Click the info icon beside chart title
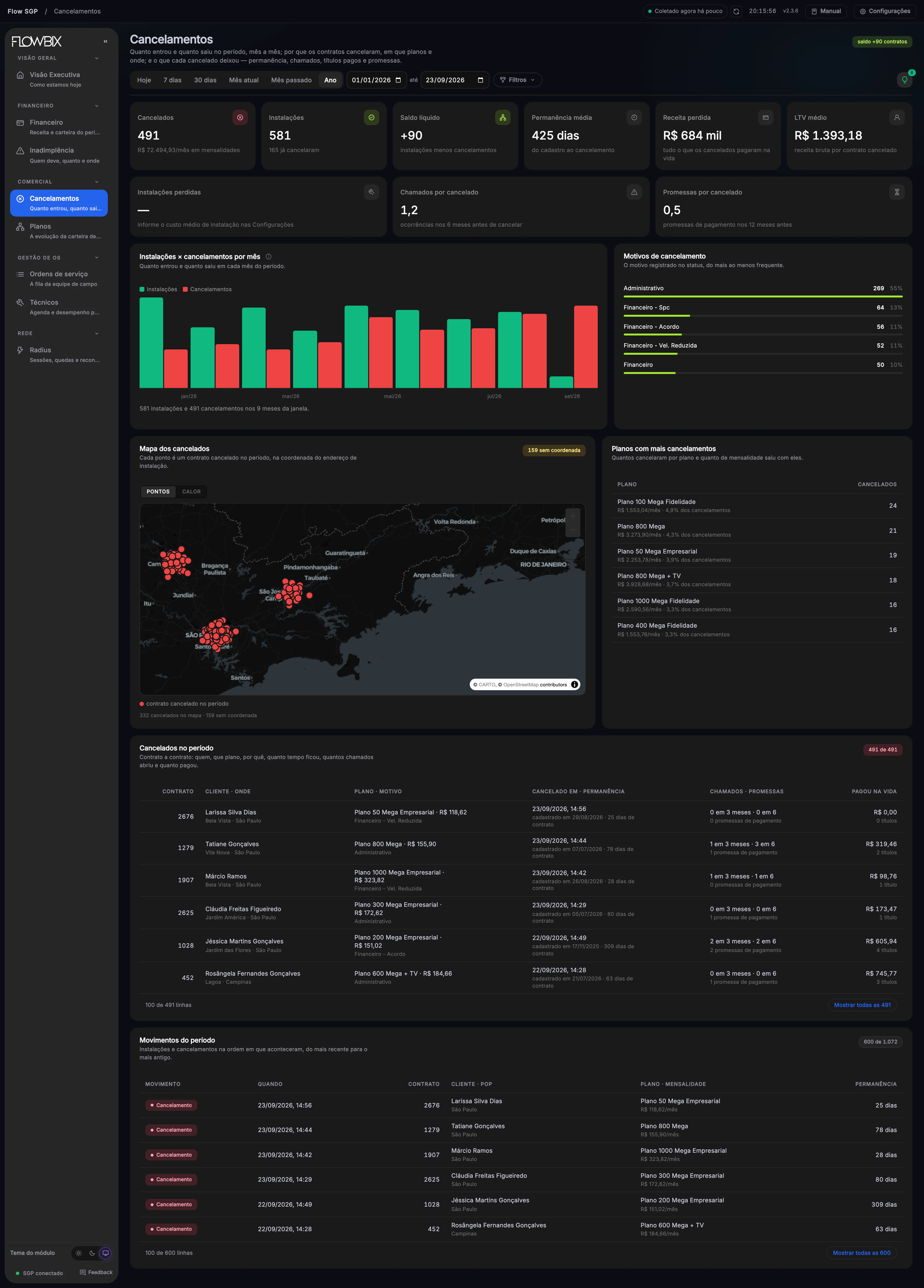 pyautogui.click(x=269, y=257)
